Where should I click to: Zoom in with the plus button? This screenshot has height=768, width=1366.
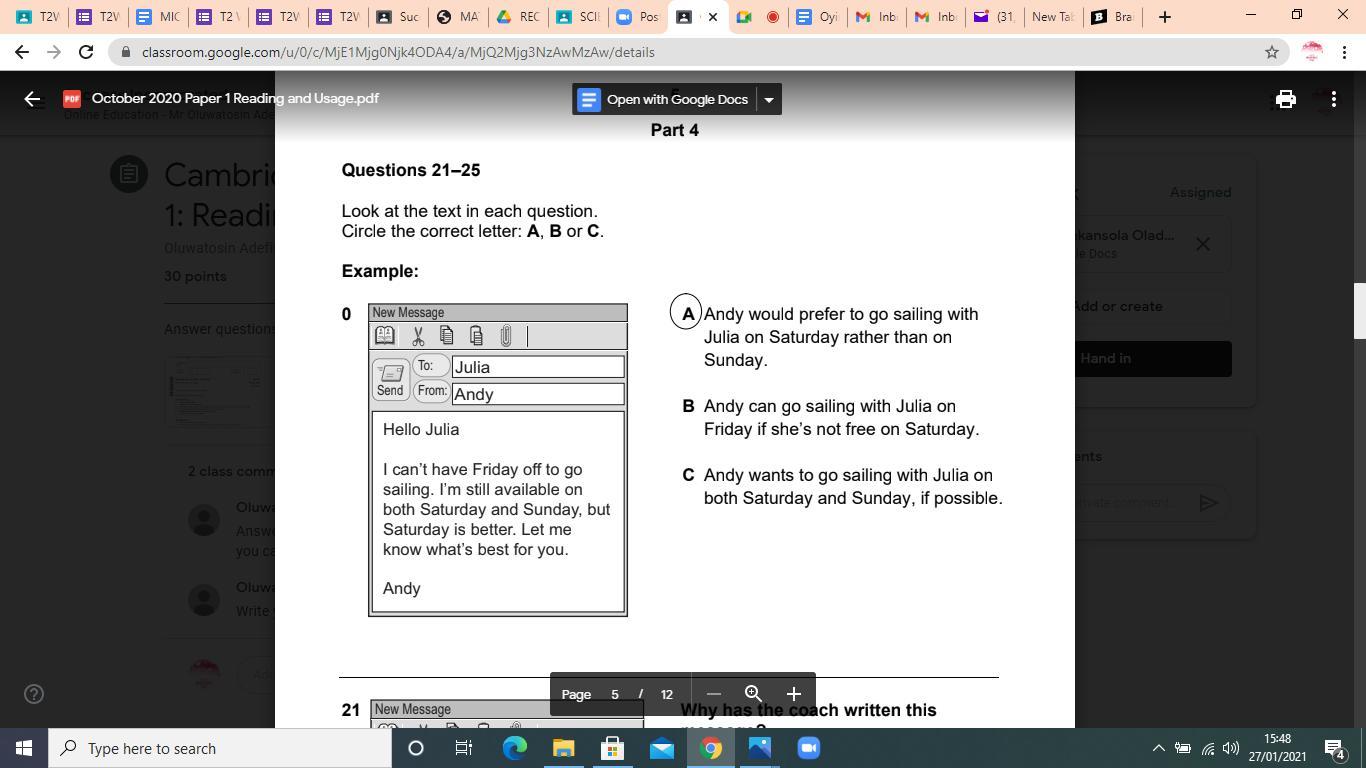[x=793, y=694]
